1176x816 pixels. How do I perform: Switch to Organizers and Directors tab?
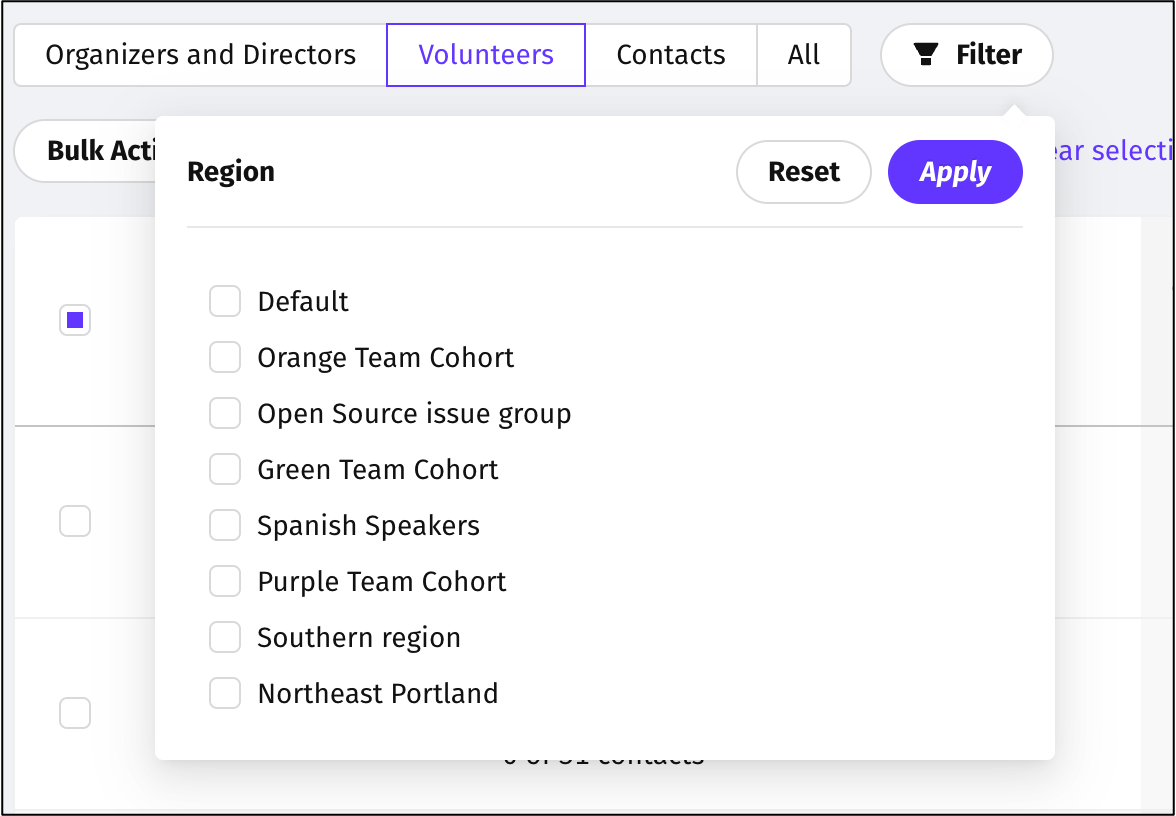[200, 54]
